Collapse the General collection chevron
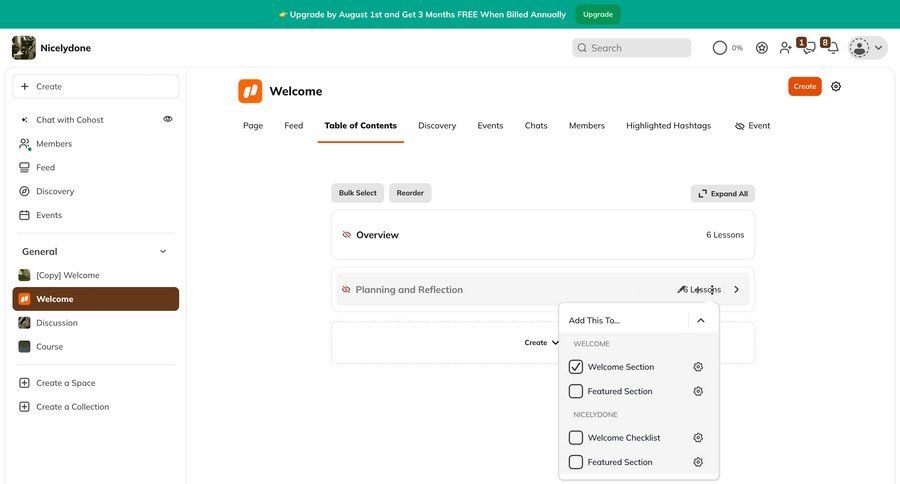 (x=163, y=251)
